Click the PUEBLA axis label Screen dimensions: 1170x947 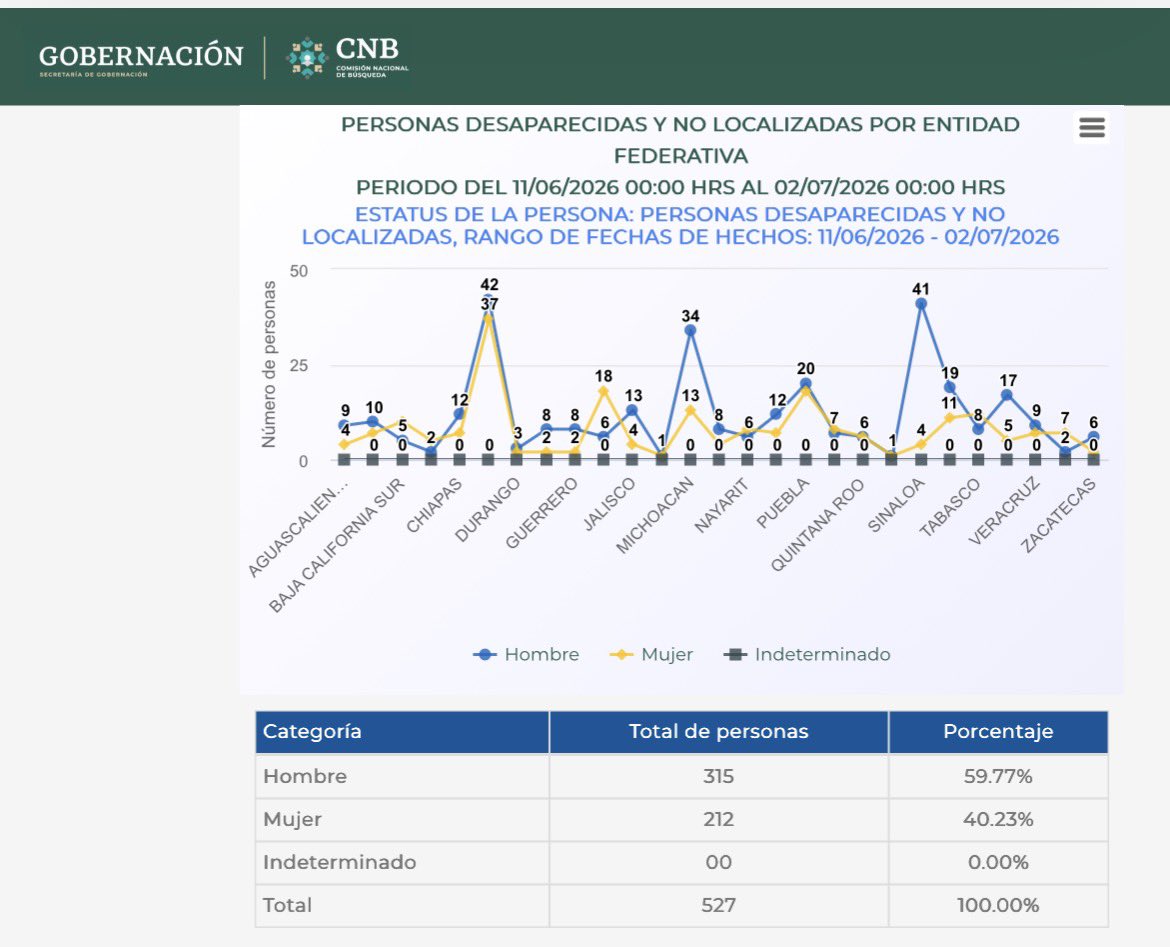pyautogui.click(x=782, y=504)
